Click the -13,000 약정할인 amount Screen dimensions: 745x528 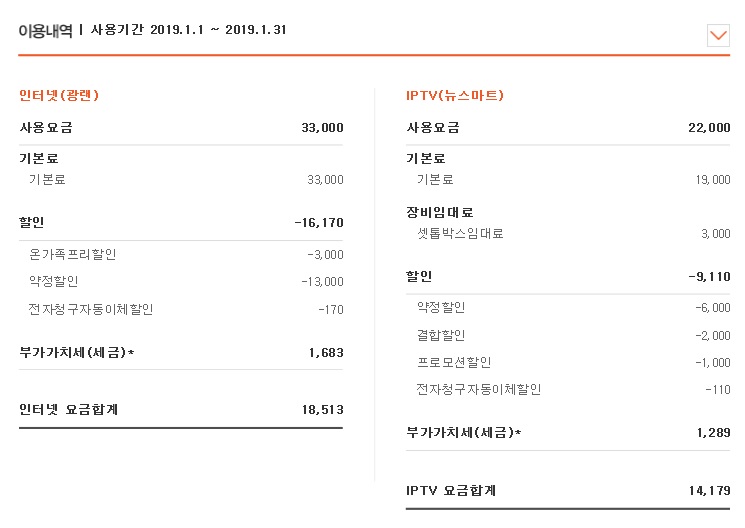[322, 282]
